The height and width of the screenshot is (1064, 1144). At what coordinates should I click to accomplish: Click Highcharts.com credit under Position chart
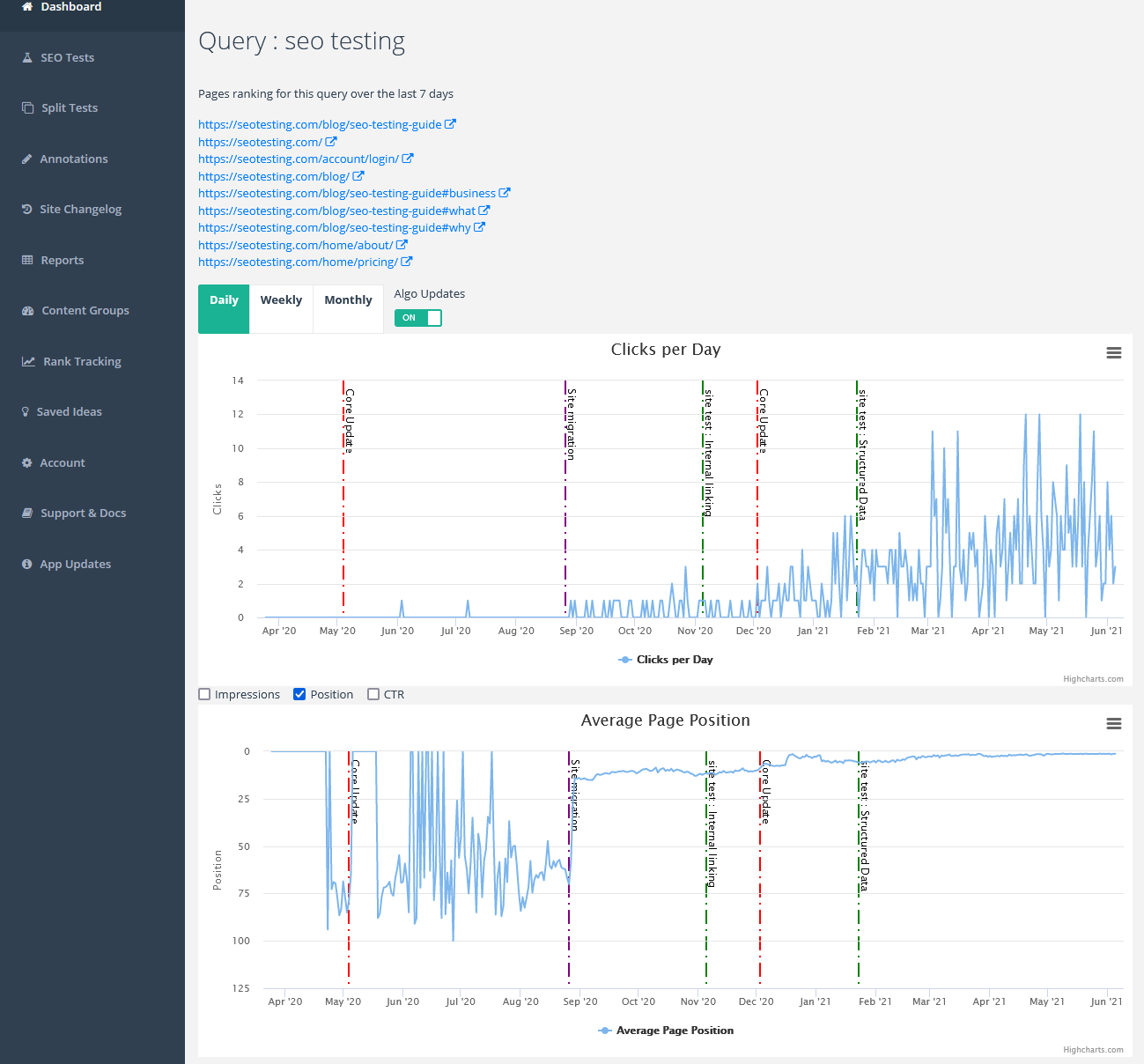pos(1093,1050)
